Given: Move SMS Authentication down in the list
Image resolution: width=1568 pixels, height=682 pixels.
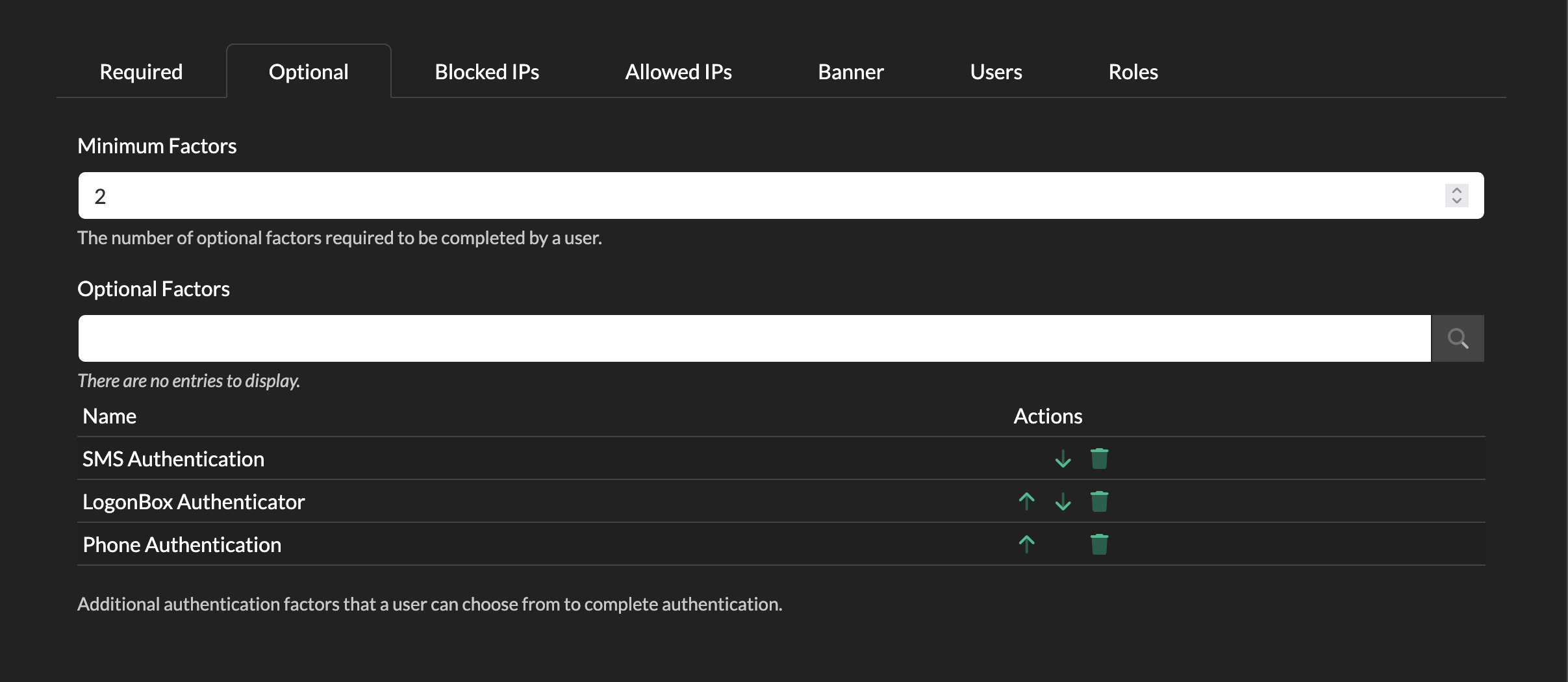Looking at the screenshot, I should 1063,459.
